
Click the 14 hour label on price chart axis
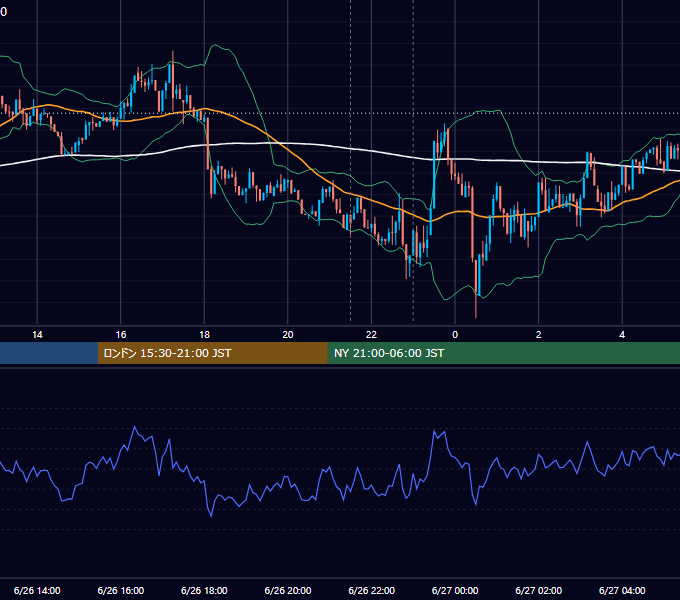(37, 335)
